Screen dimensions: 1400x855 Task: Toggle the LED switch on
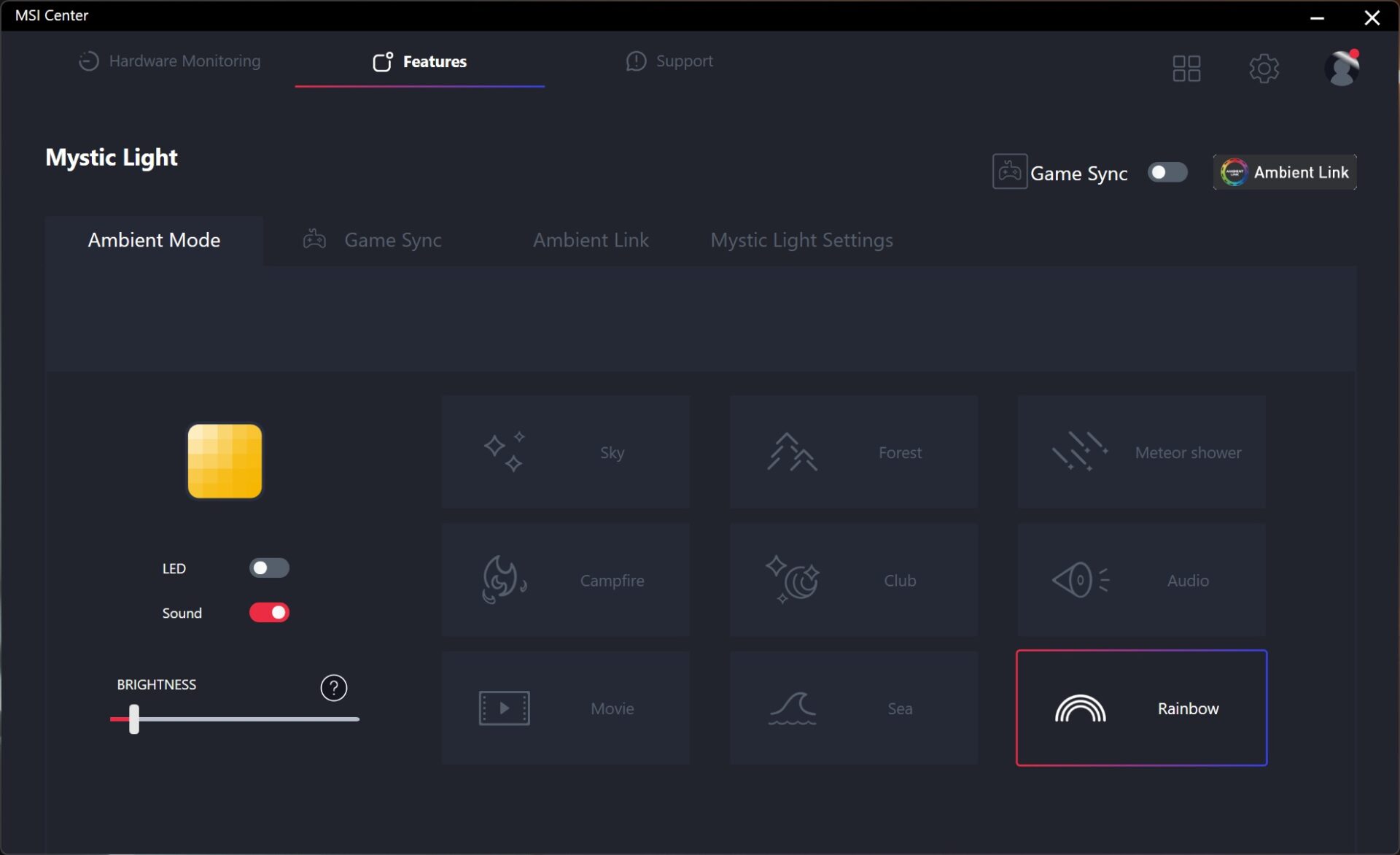click(268, 567)
